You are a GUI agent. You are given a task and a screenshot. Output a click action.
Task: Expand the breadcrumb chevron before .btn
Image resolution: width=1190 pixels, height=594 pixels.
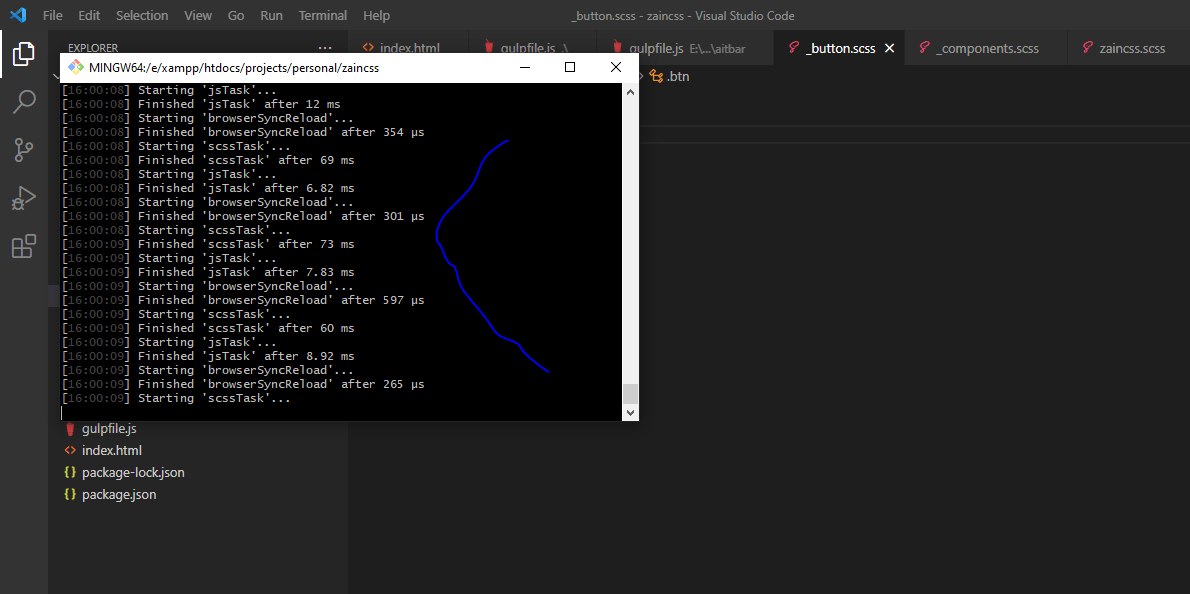pyautogui.click(x=640, y=76)
